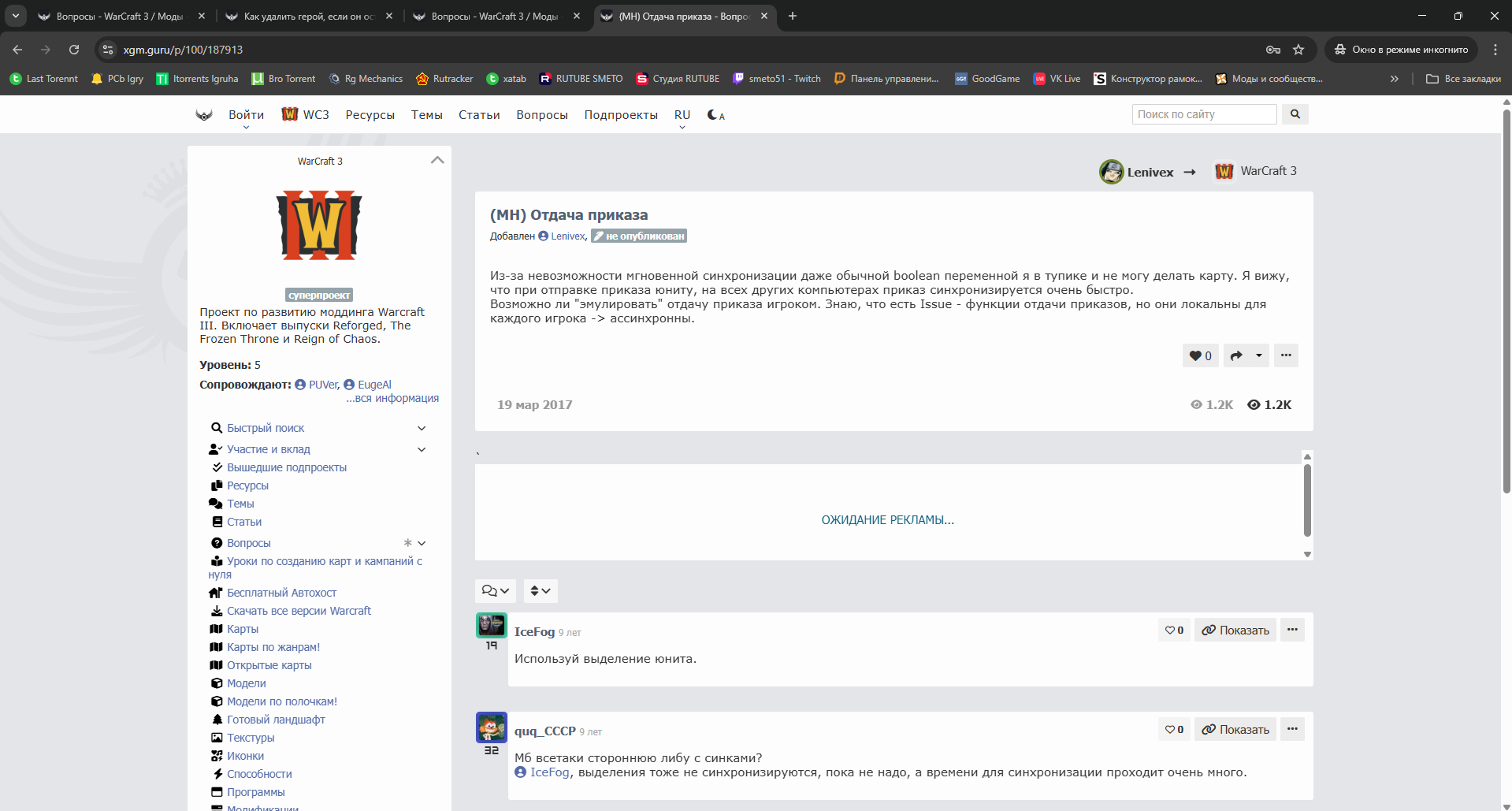Open Ресурсы in top navigation
Viewport: 1512px width, 811px height.
370,115
